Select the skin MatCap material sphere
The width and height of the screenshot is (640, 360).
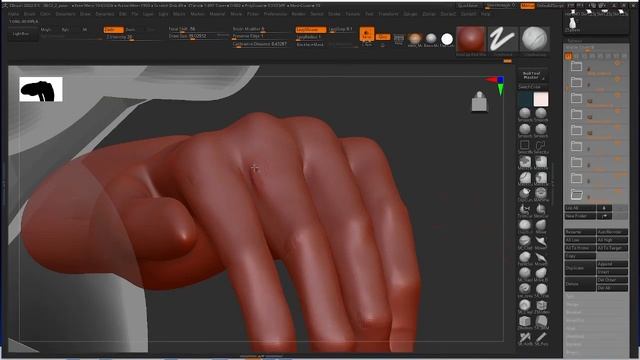click(415, 39)
